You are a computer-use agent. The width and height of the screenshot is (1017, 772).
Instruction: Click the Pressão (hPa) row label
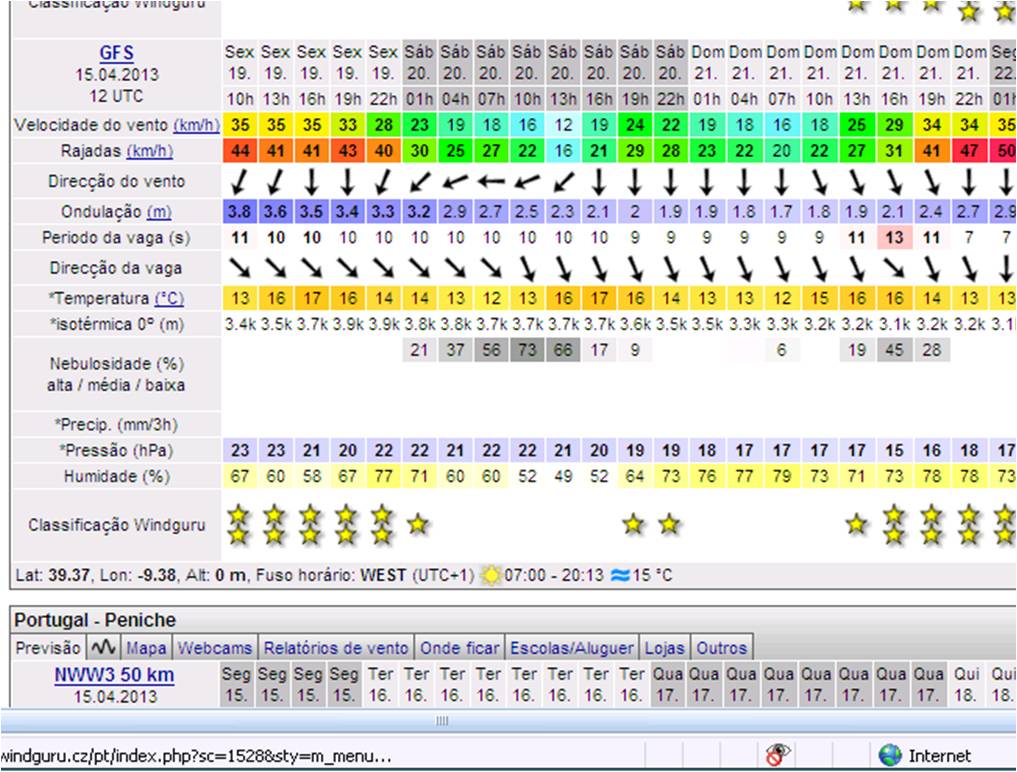[x=117, y=450]
